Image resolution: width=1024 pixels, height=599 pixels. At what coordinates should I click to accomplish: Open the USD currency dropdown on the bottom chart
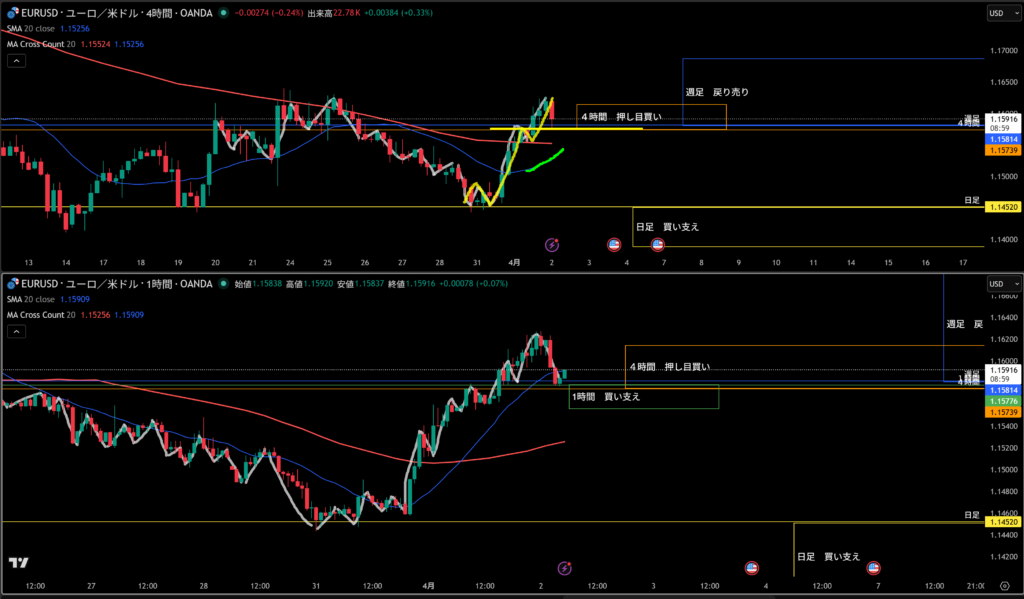tap(1000, 284)
